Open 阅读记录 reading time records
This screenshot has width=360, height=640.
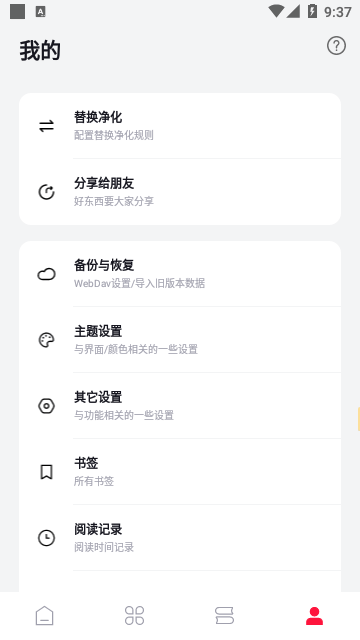(180, 538)
